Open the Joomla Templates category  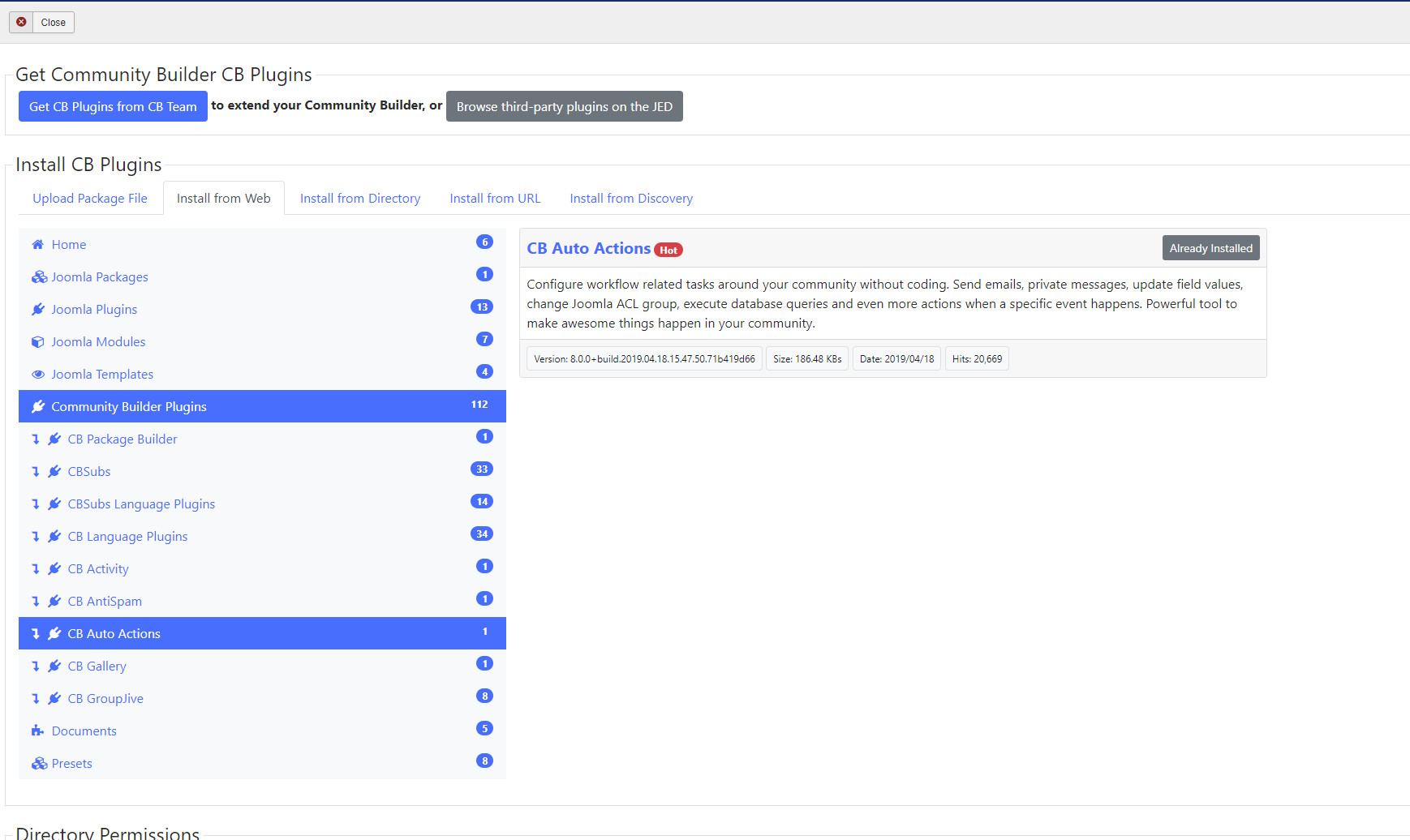(x=262, y=374)
